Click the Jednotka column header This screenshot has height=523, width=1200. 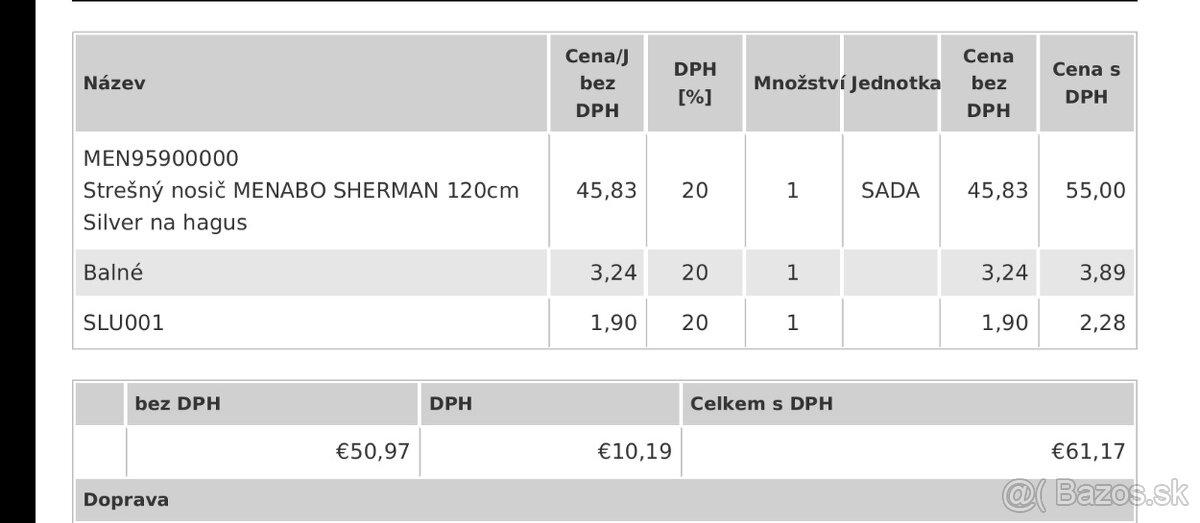click(x=895, y=83)
